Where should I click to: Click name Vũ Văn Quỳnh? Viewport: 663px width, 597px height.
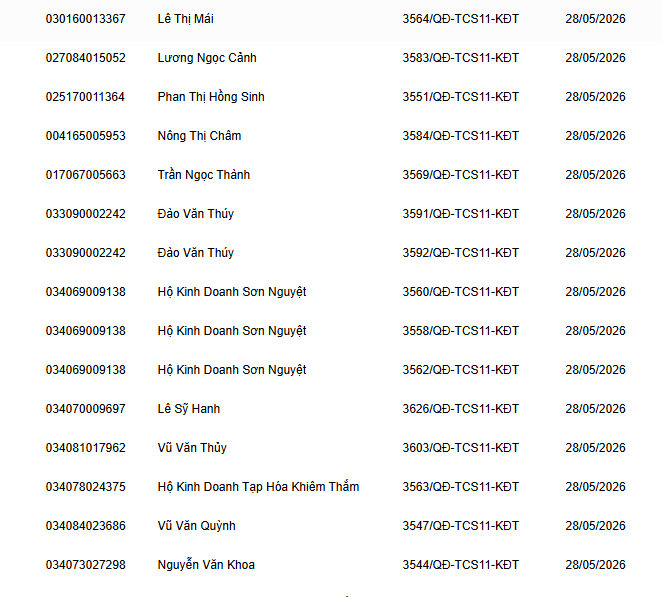[x=196, y=526]
